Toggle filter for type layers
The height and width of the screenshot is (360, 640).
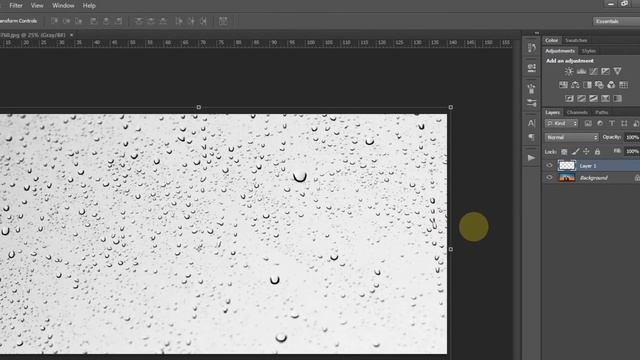point(612,123)
